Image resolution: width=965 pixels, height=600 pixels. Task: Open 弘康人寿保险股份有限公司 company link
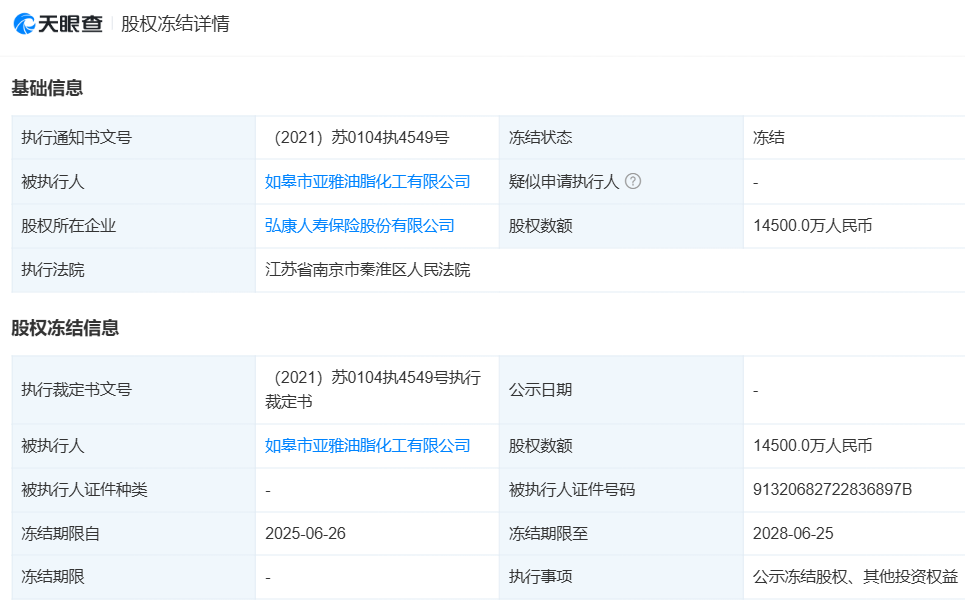point(359,226)
